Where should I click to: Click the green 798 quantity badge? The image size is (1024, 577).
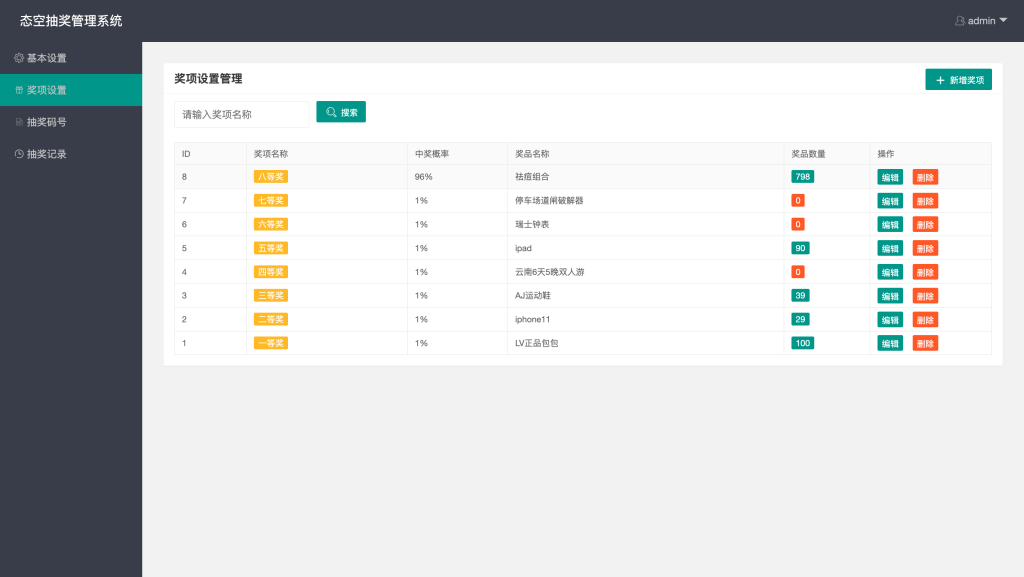[800, 176]
